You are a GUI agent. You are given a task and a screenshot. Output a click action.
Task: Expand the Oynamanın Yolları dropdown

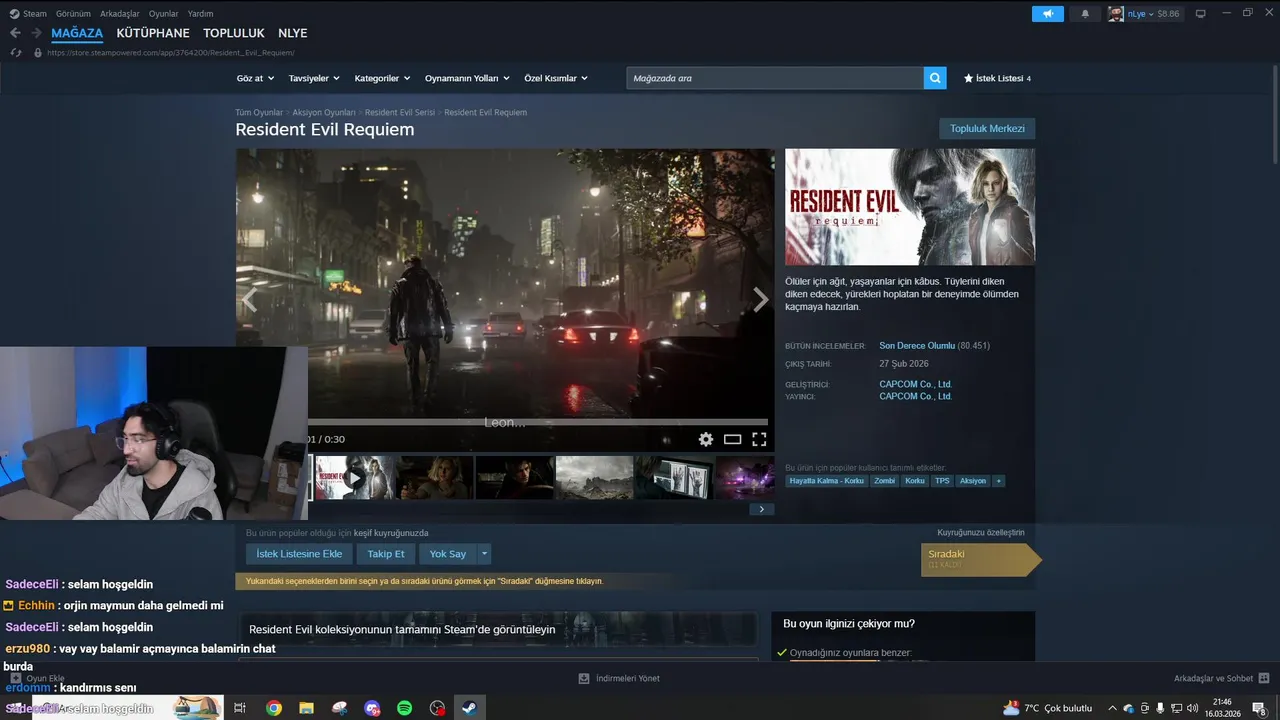click(x=467, y=78)
